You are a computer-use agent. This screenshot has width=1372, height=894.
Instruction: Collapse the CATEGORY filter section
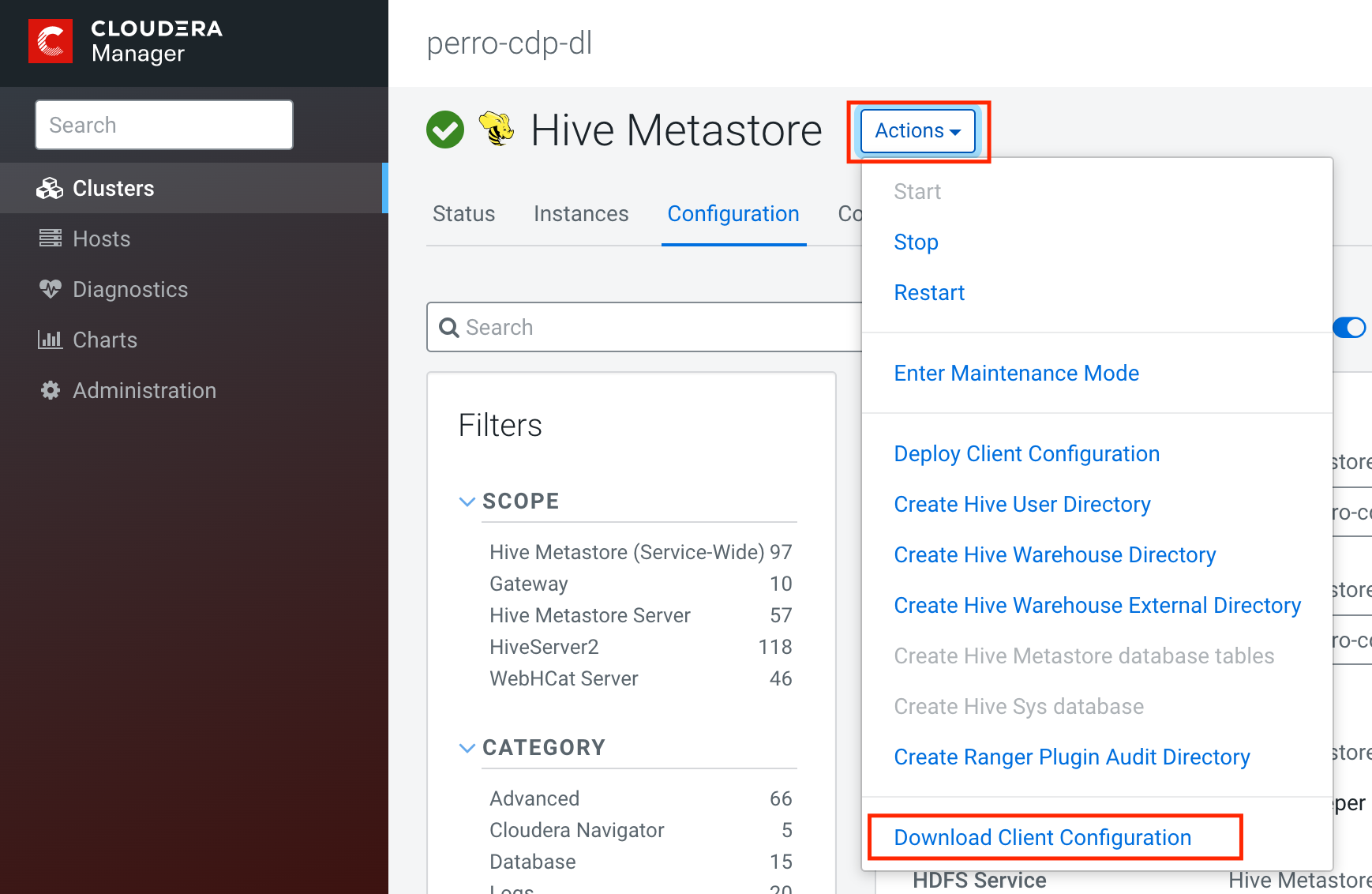point(467,748)
